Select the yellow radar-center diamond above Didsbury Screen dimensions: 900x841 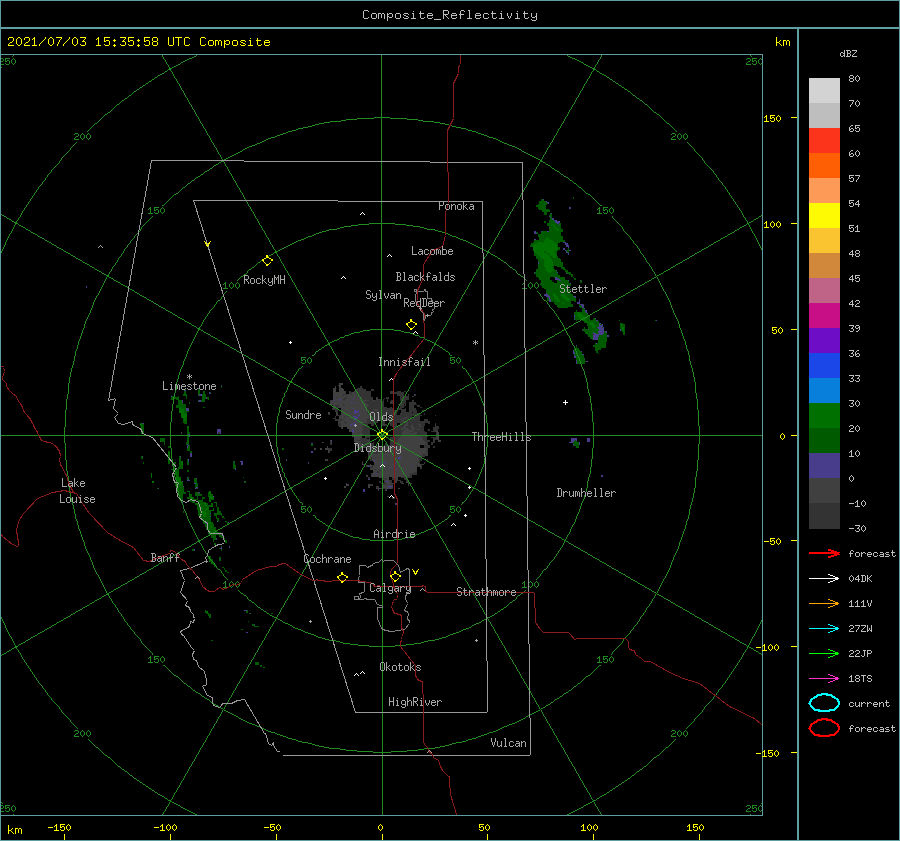pos(382,435)
